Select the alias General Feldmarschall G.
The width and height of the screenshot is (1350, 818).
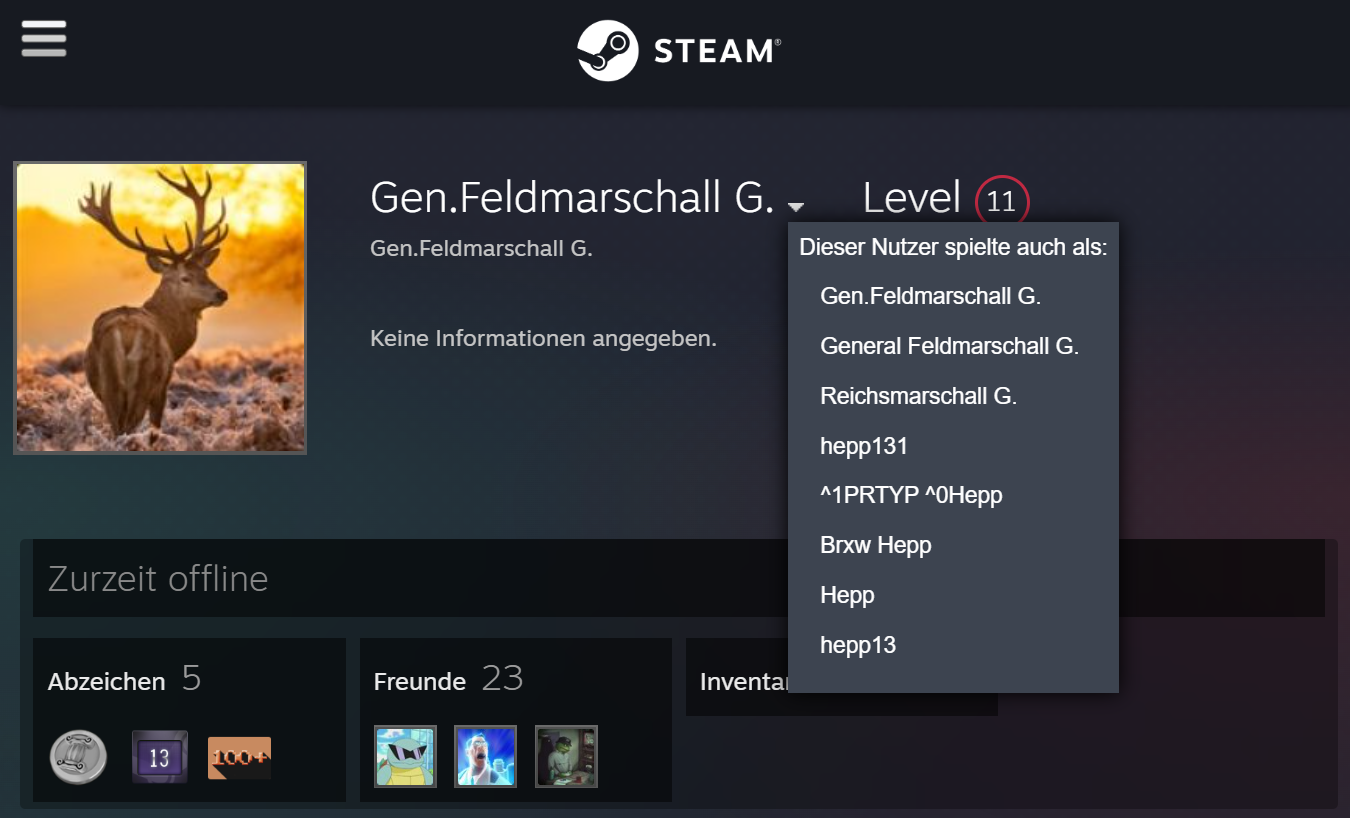(x=950, y=346)
